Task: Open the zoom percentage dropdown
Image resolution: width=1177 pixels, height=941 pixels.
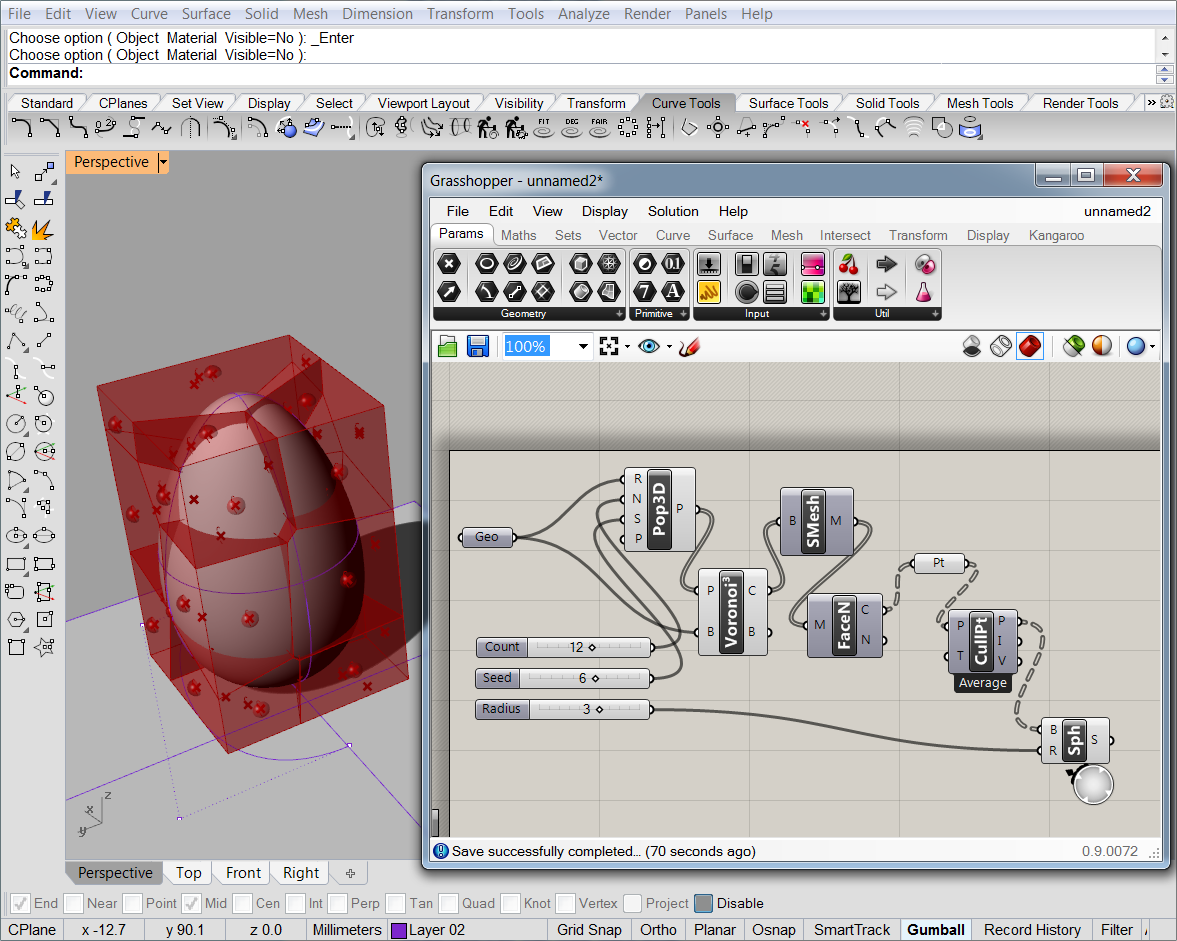Action: coord(584,346)
